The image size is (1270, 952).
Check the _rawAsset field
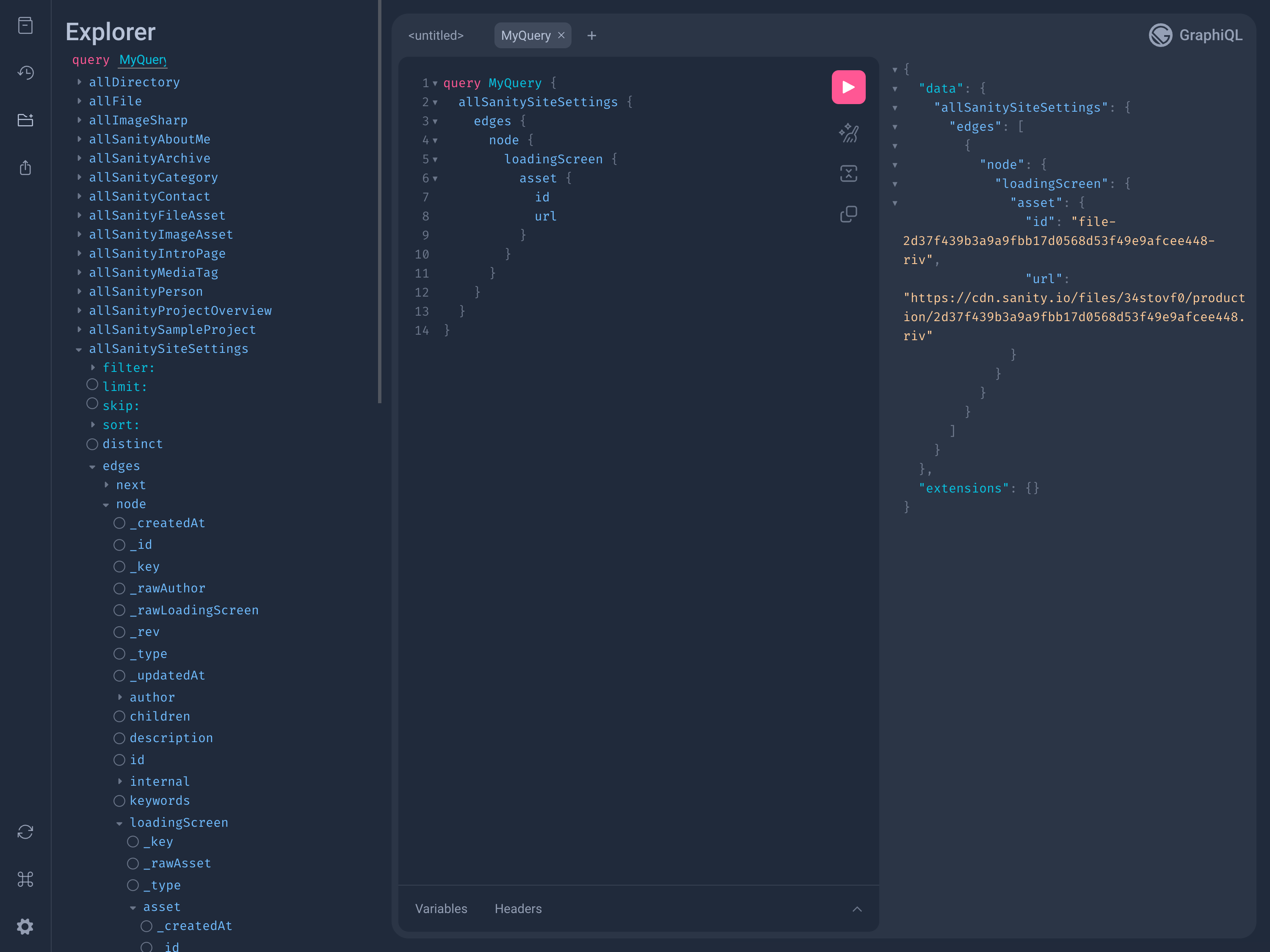(133, 864)
